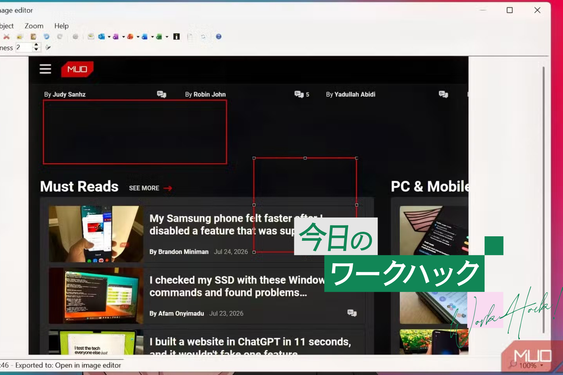Click the vertical scrollbar of the editor
This screenshot has width=563, height=375.
point(544,199)
